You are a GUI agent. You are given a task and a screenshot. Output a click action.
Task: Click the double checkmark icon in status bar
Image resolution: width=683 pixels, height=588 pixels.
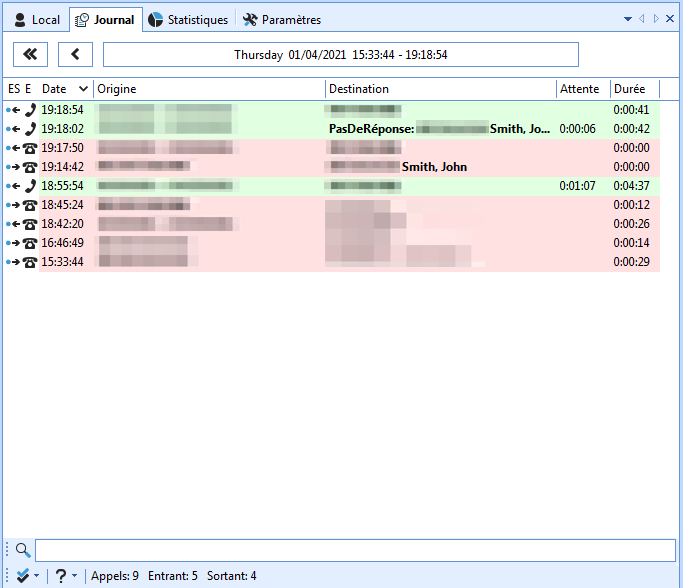coord(23,576)
